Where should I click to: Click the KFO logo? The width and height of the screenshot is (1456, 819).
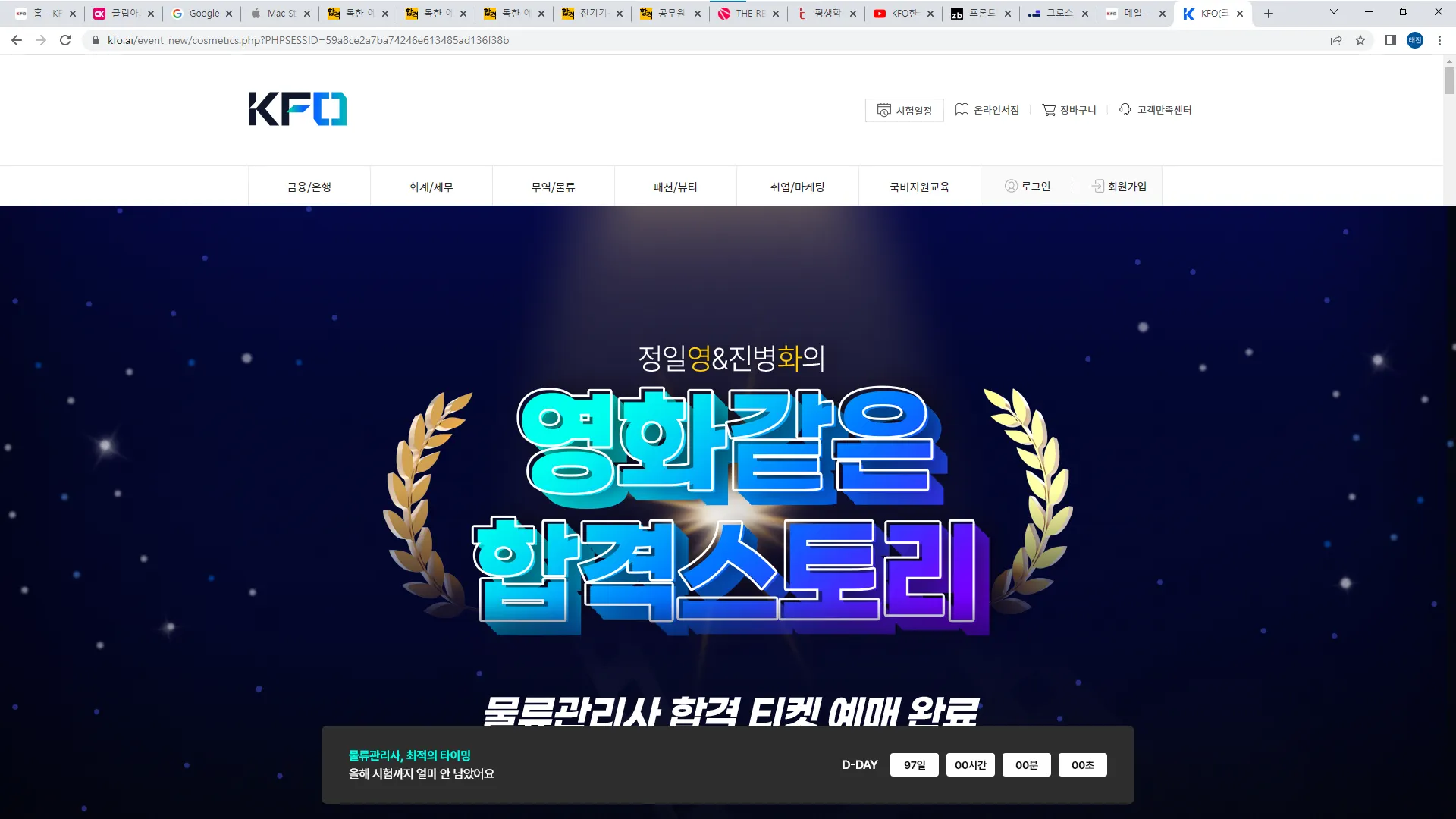tap(297, 109)
